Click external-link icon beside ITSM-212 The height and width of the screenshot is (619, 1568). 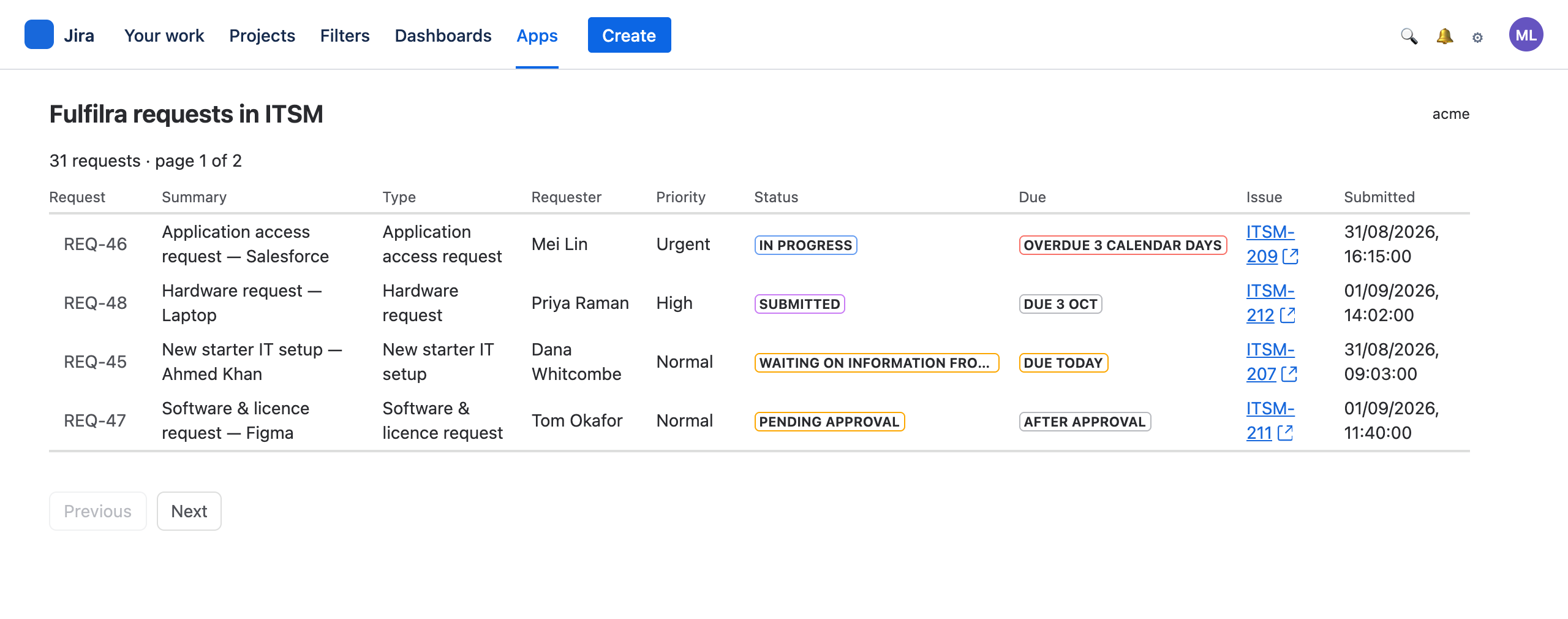(x=1287, y=315)
